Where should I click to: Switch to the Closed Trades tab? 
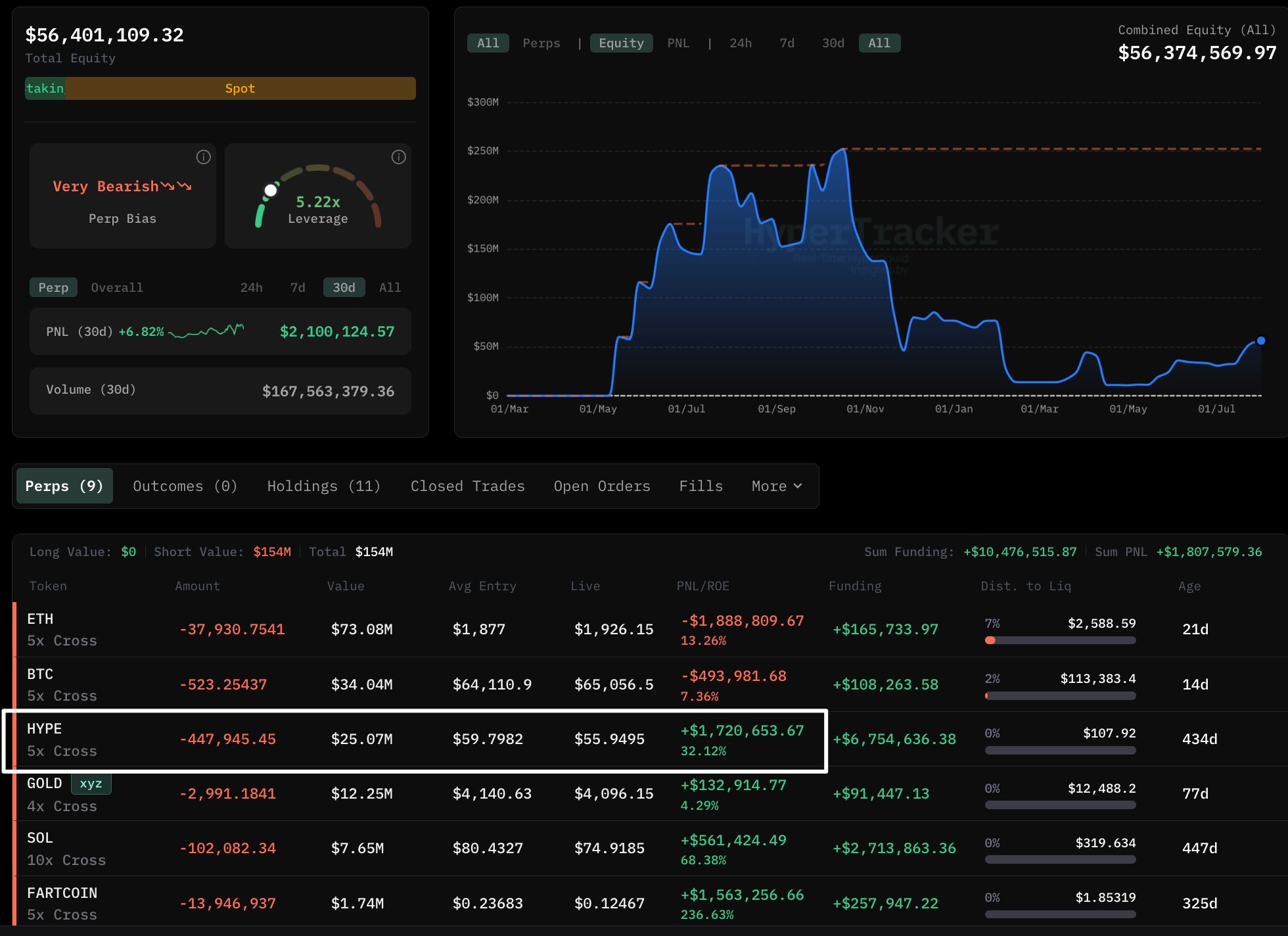468,486
